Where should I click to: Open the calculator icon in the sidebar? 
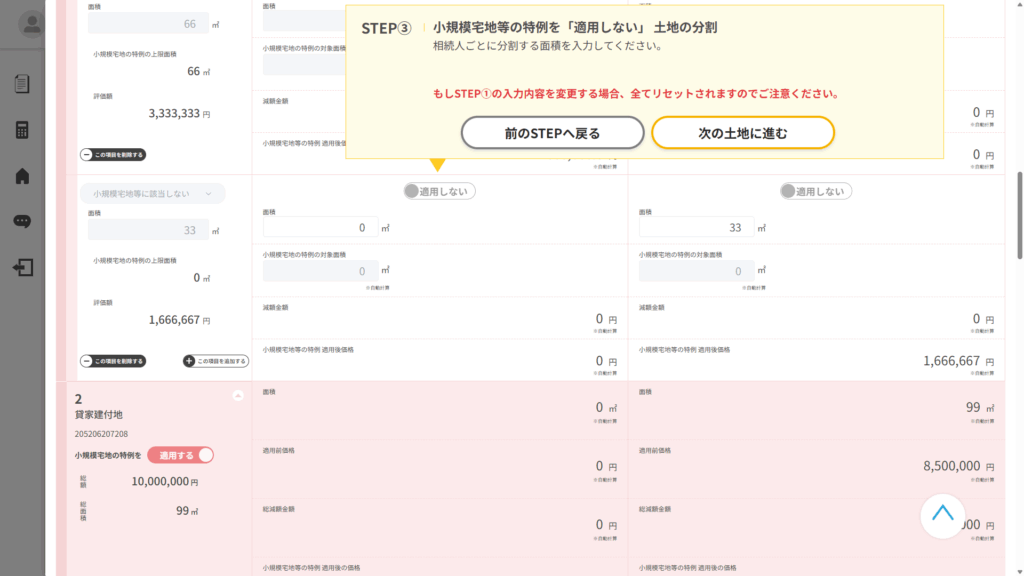[22, 130]
